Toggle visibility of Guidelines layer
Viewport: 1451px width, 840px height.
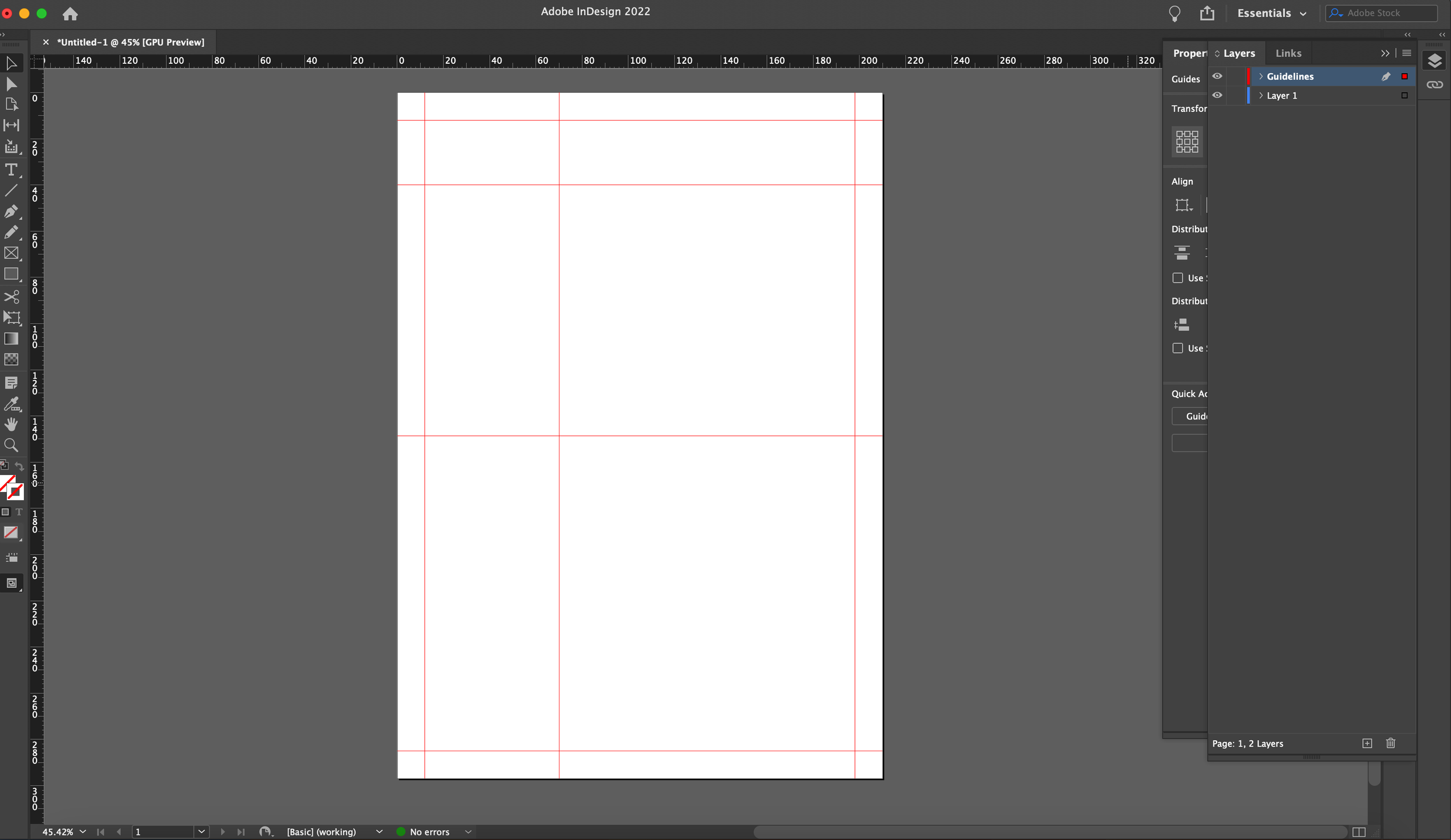point(1218,76)
